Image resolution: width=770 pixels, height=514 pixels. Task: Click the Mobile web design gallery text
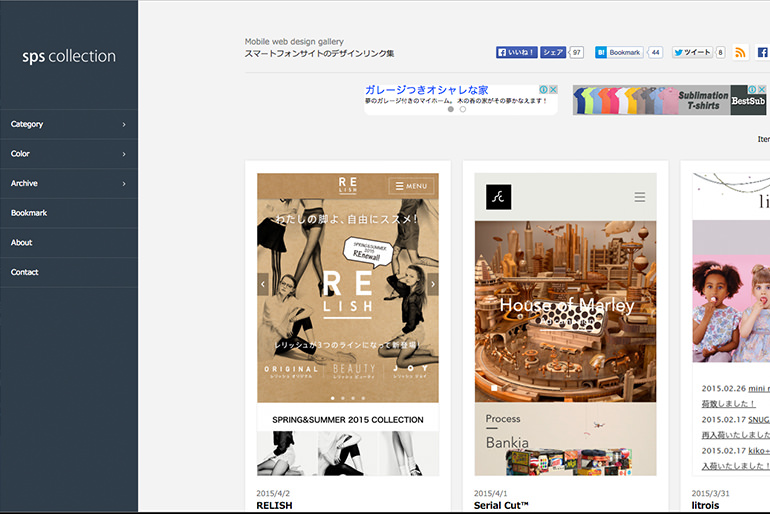[x=294, y=42]
